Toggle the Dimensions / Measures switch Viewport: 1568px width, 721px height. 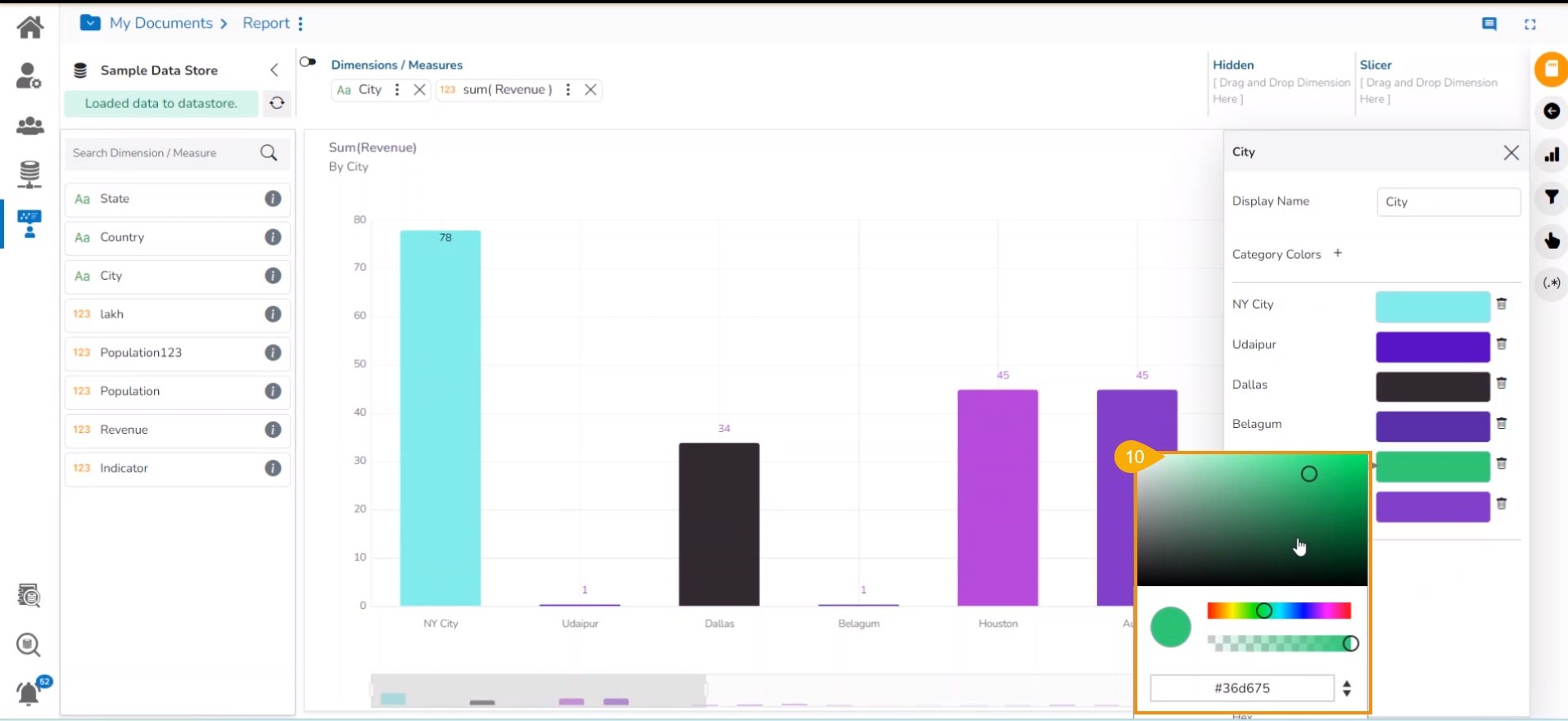pyautogui.click(x=308, y=62)
